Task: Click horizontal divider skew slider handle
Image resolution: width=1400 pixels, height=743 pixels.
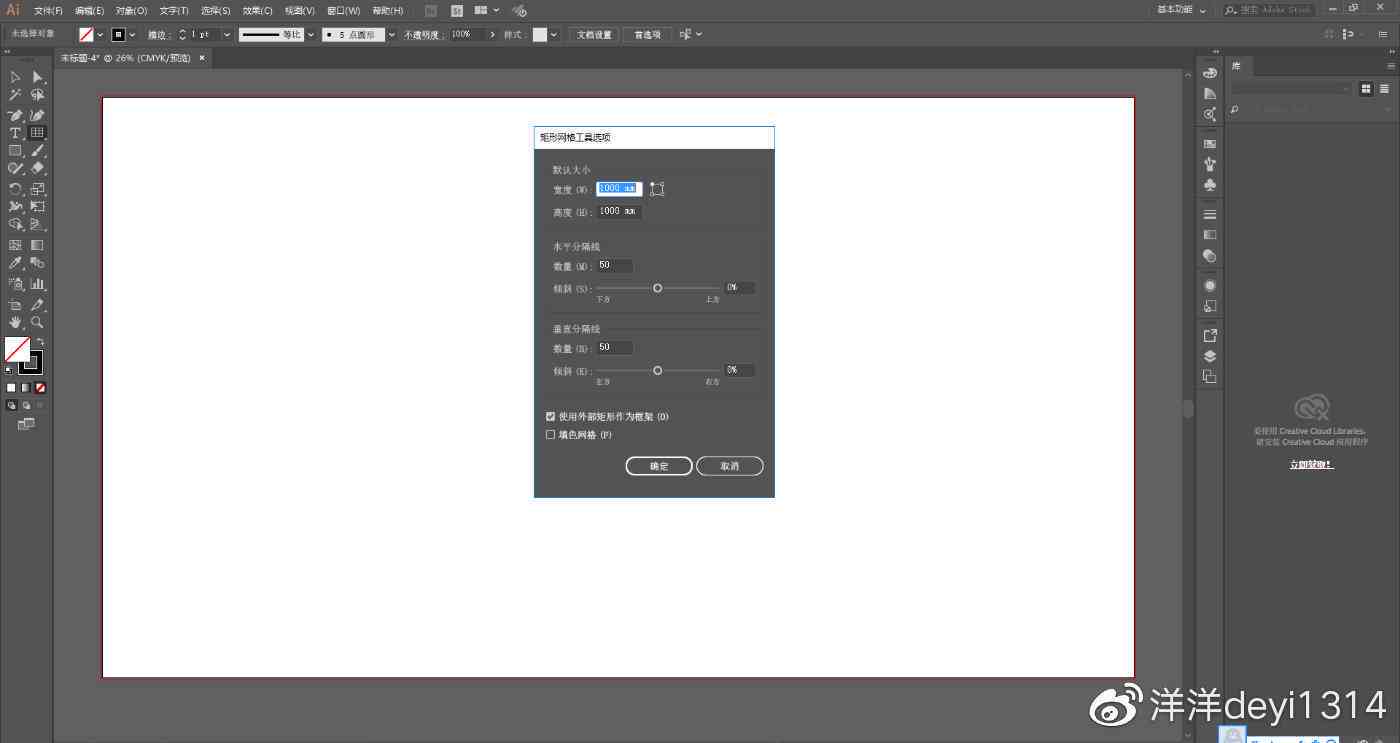Action: 657,288
